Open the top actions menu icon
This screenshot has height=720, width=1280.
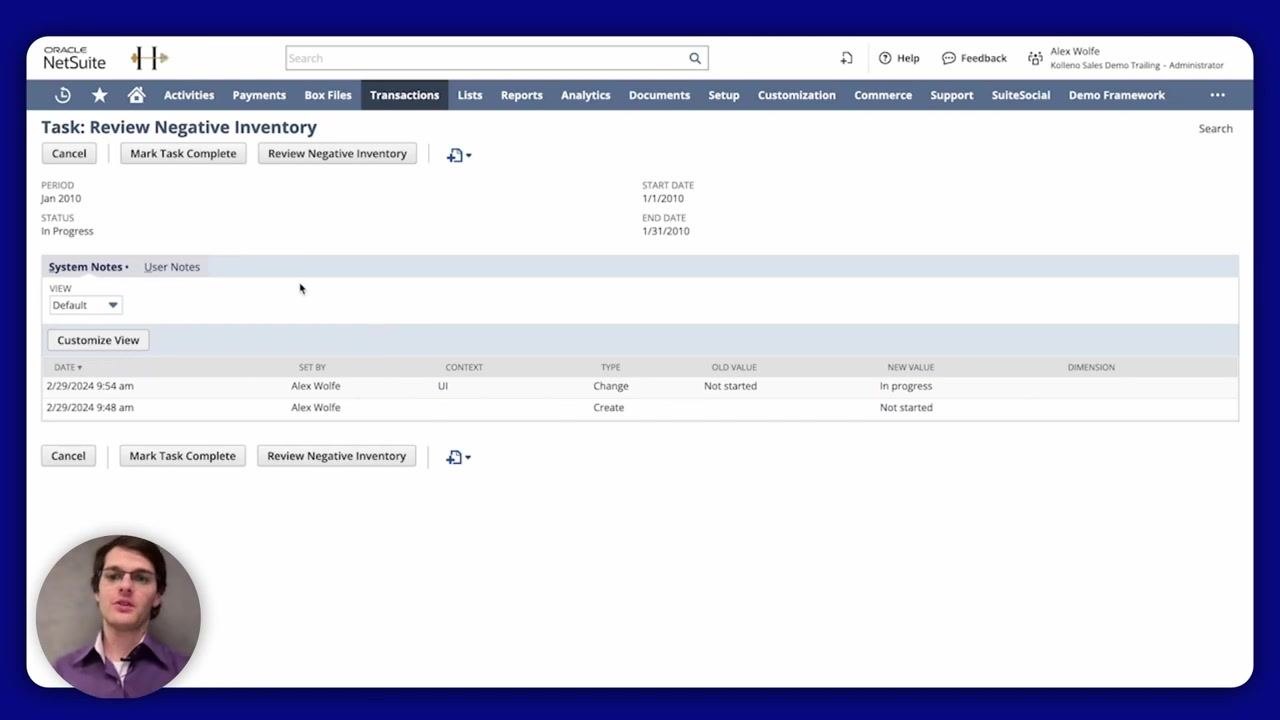pos(459,155)
